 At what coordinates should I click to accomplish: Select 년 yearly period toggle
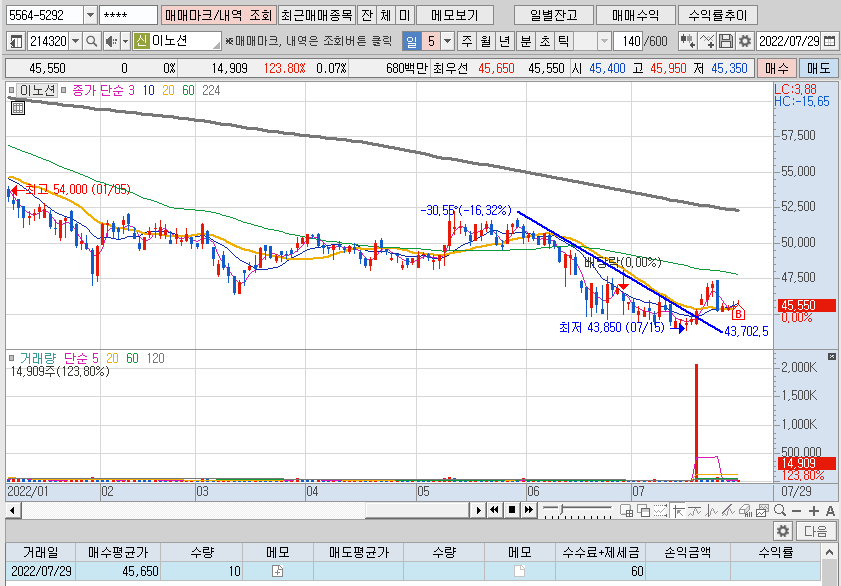click(505, 41)
